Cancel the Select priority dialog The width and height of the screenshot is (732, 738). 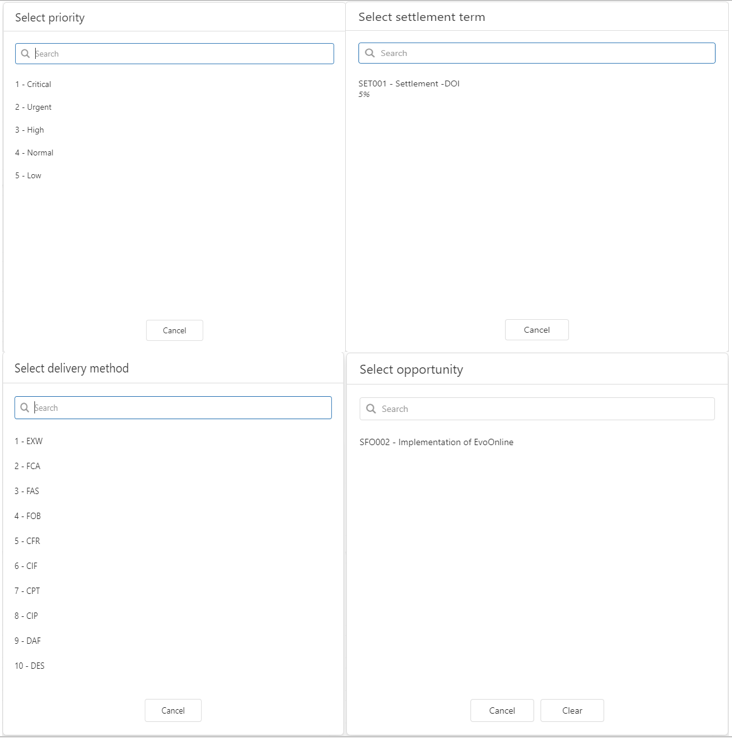click(174, 331)
